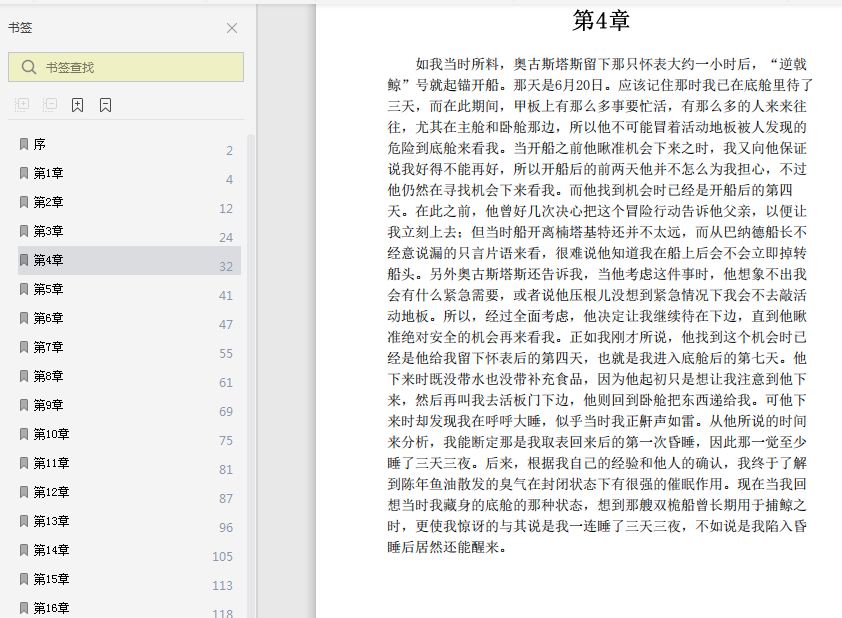The width and height of the screenshot is (842, 618).
Task: Select the highlighted 第4章 bookmark
Action: pos(129,260)
